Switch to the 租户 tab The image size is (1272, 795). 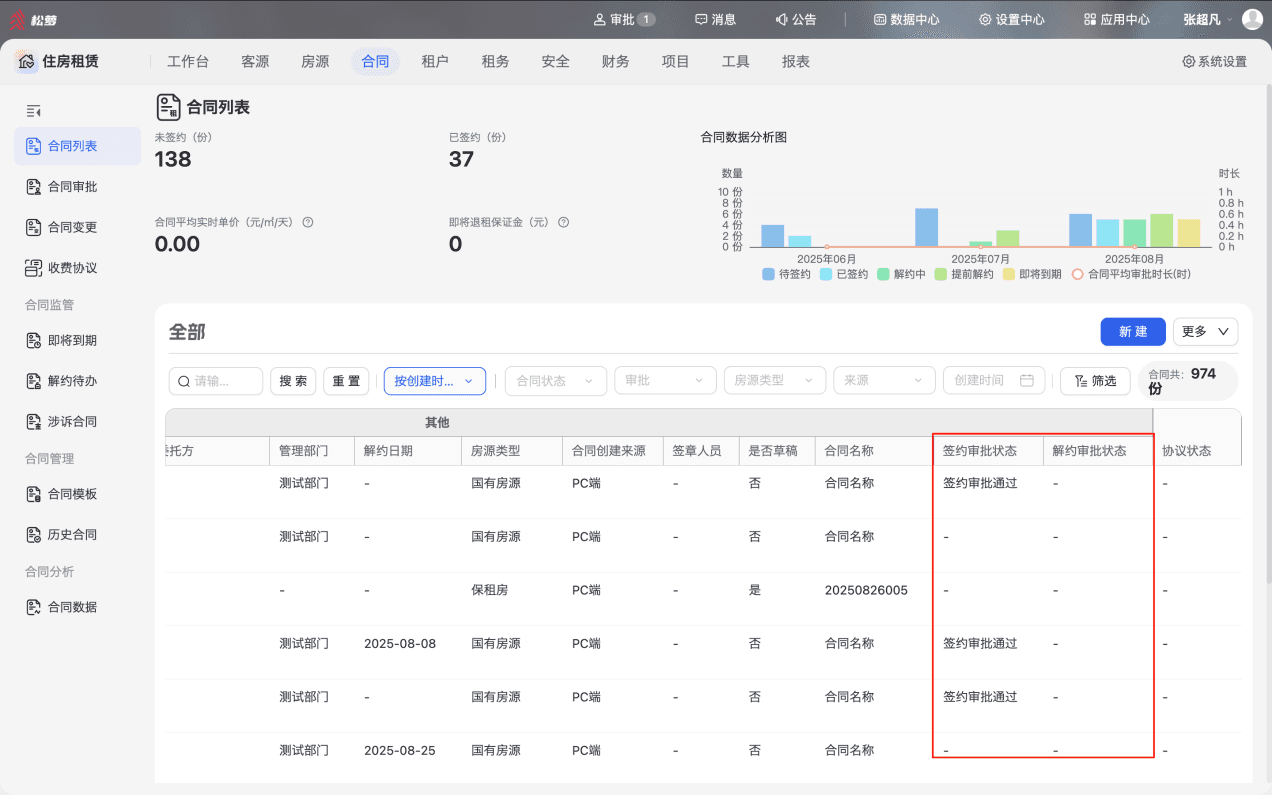click(435, 61)
